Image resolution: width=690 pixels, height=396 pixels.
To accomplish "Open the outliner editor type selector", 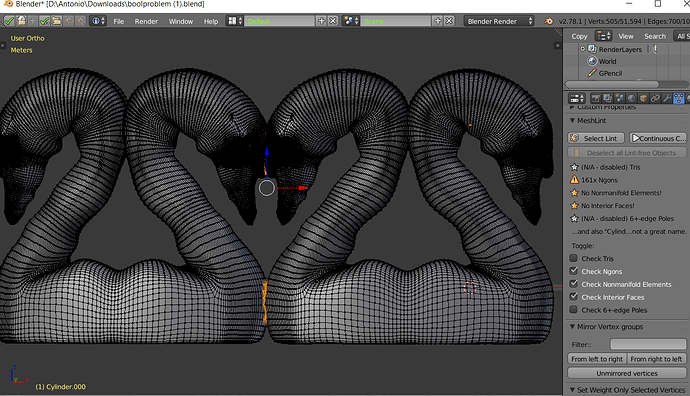I will tap(603, 36).
